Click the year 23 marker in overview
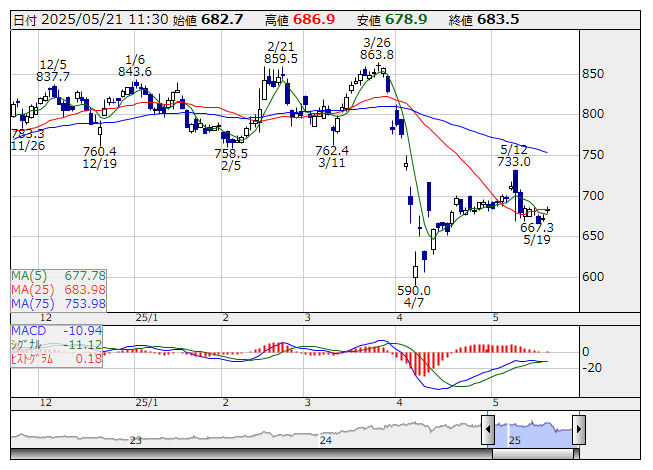The width and height of the screenshot is (653, 470). tap(136, 440)
